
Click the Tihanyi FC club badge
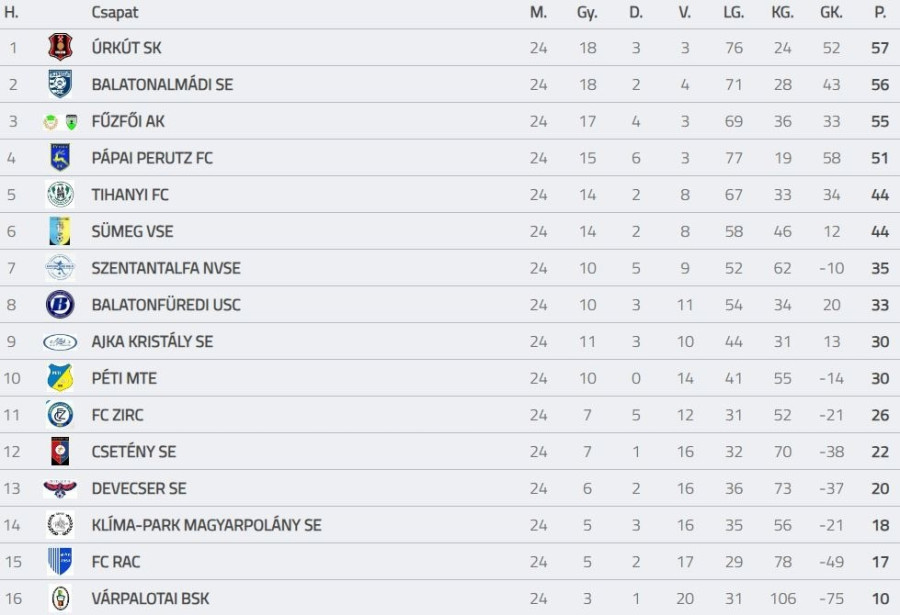(60, 194)
